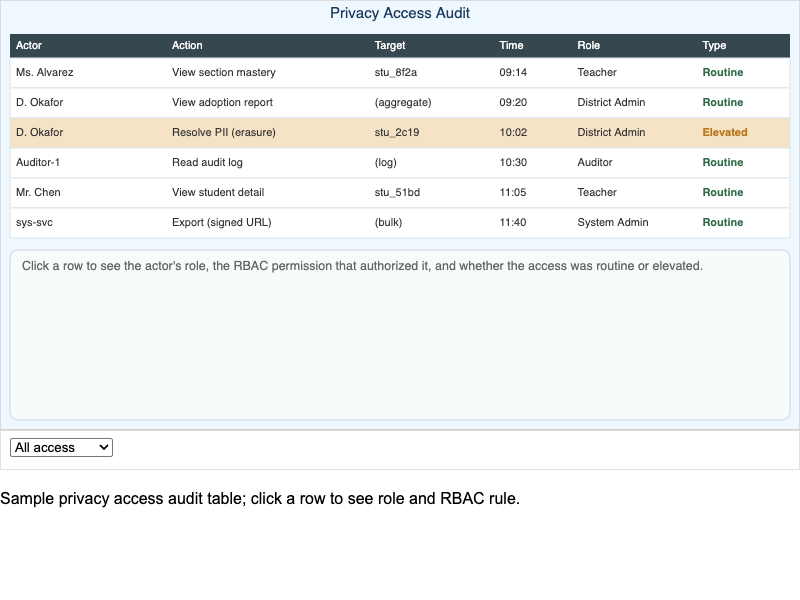
Task: Click Export (signed URL) action cell
Action: click(221, 222)
